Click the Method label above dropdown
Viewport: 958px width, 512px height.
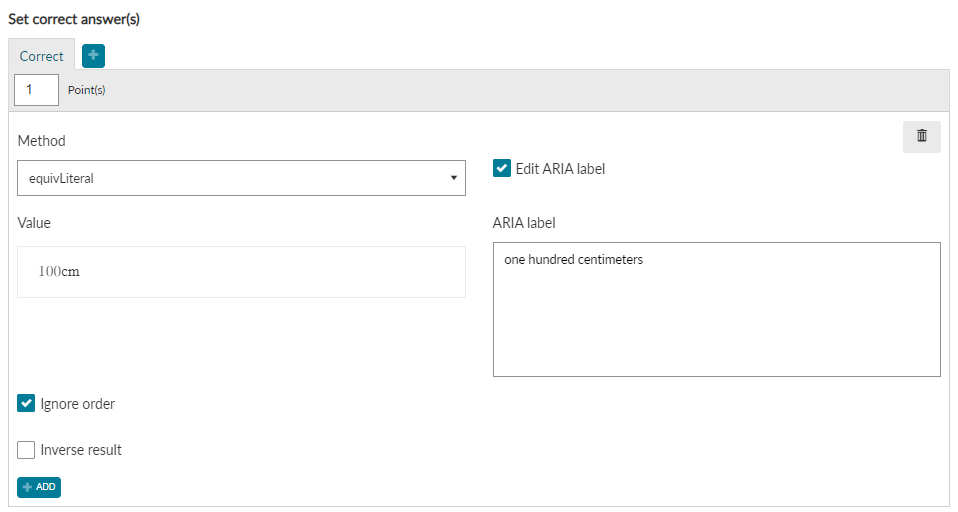point(42,141)
